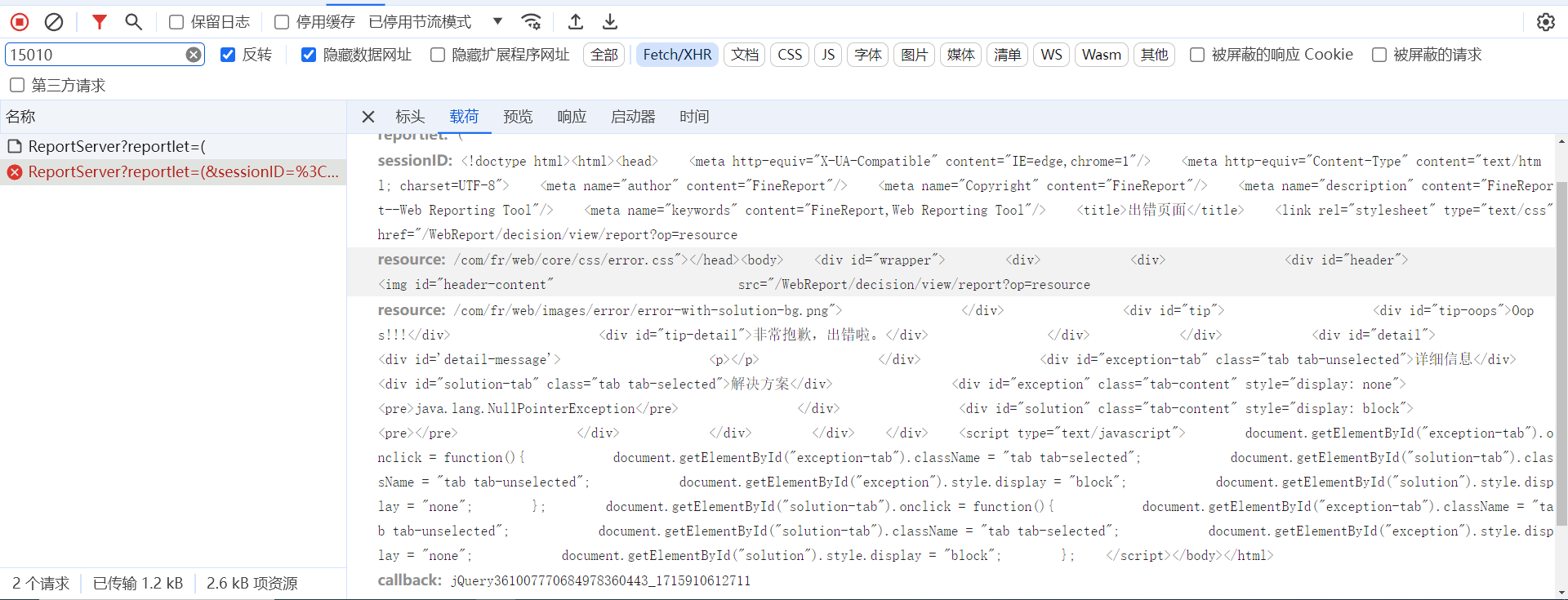
Task: Click the 名称 column header
Action: [173, 117]
